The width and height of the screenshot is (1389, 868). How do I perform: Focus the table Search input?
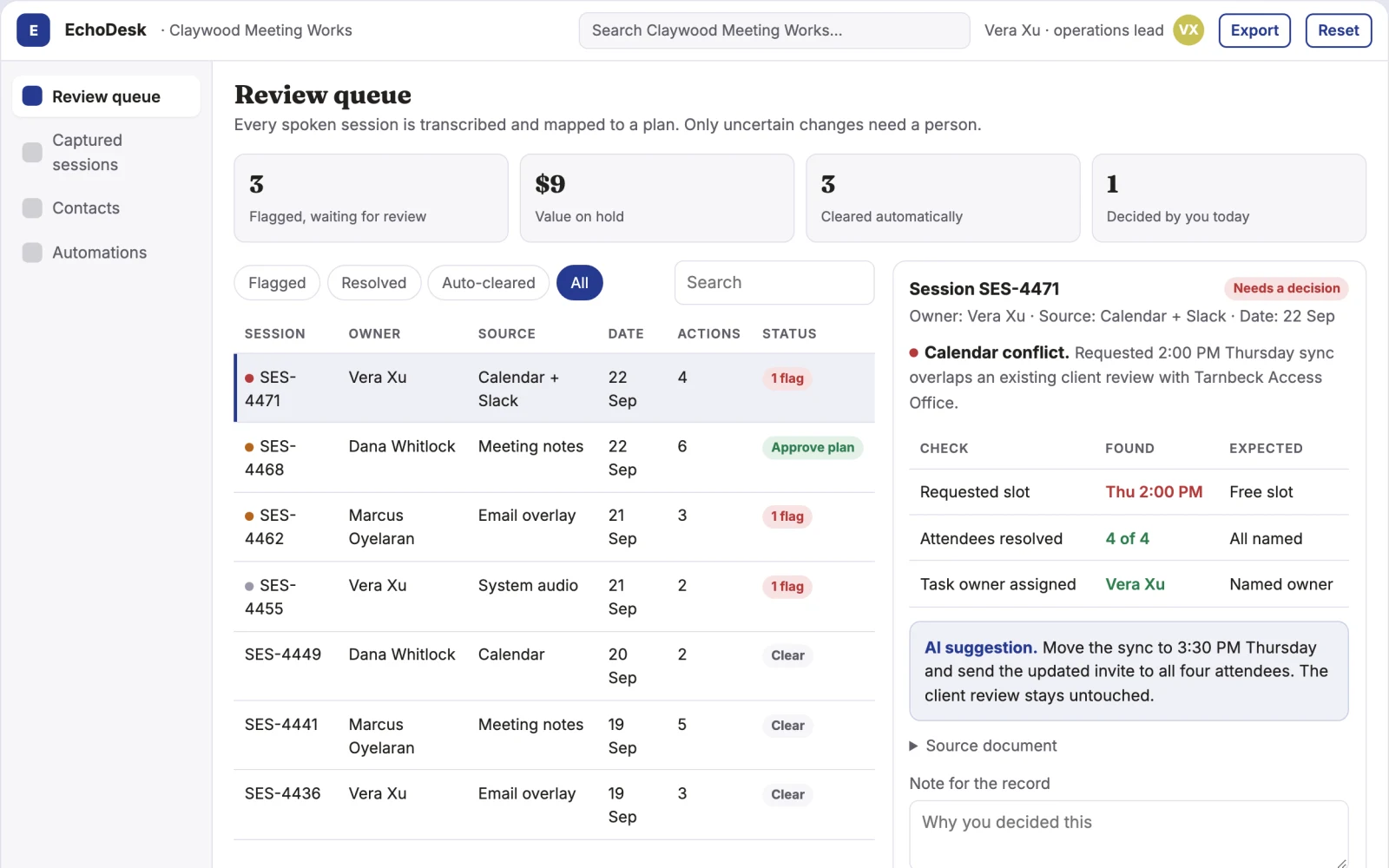[x=774, y=283]
